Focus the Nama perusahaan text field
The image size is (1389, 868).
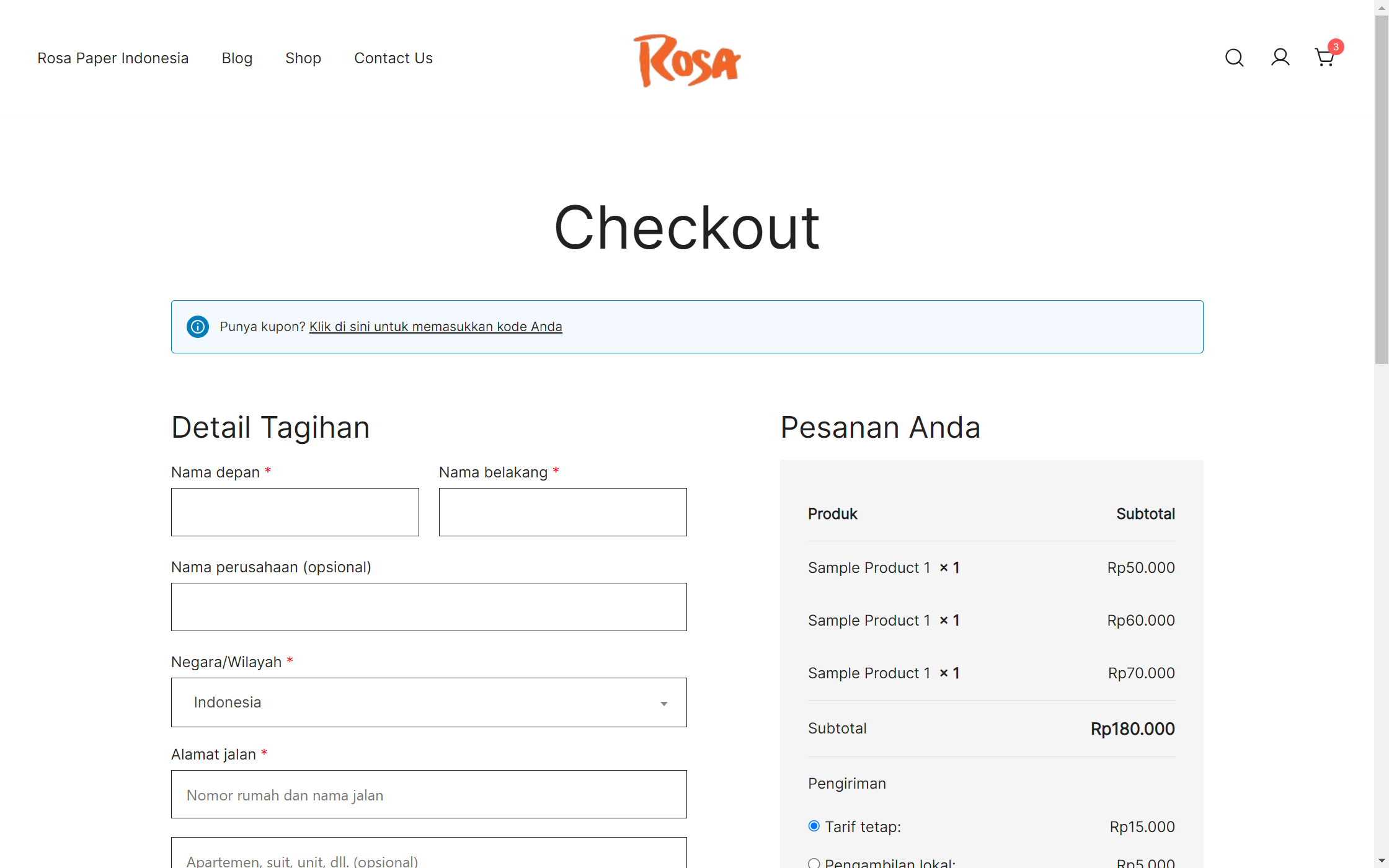pos(428,607)
